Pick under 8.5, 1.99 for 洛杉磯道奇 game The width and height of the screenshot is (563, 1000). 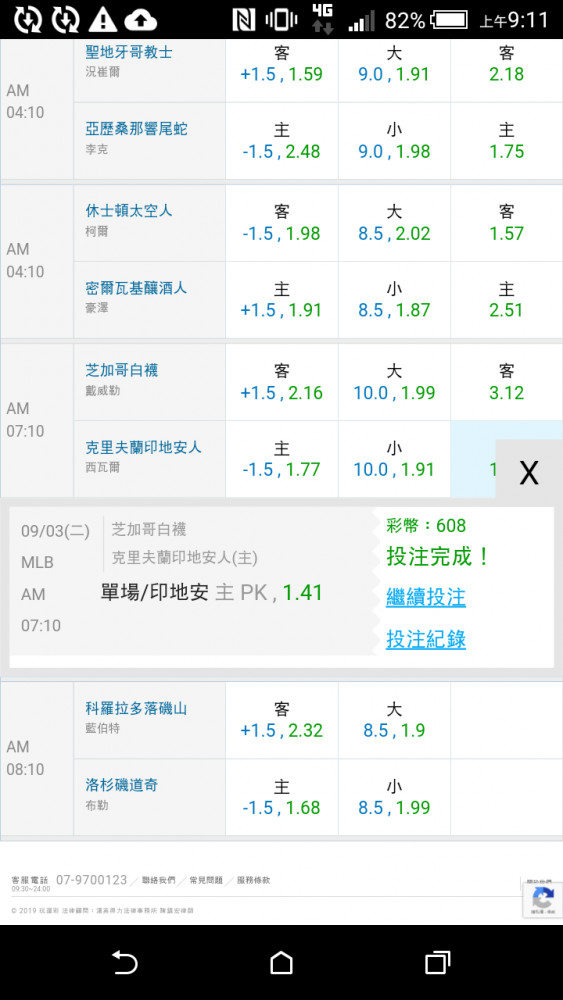(x=394, y=797)
